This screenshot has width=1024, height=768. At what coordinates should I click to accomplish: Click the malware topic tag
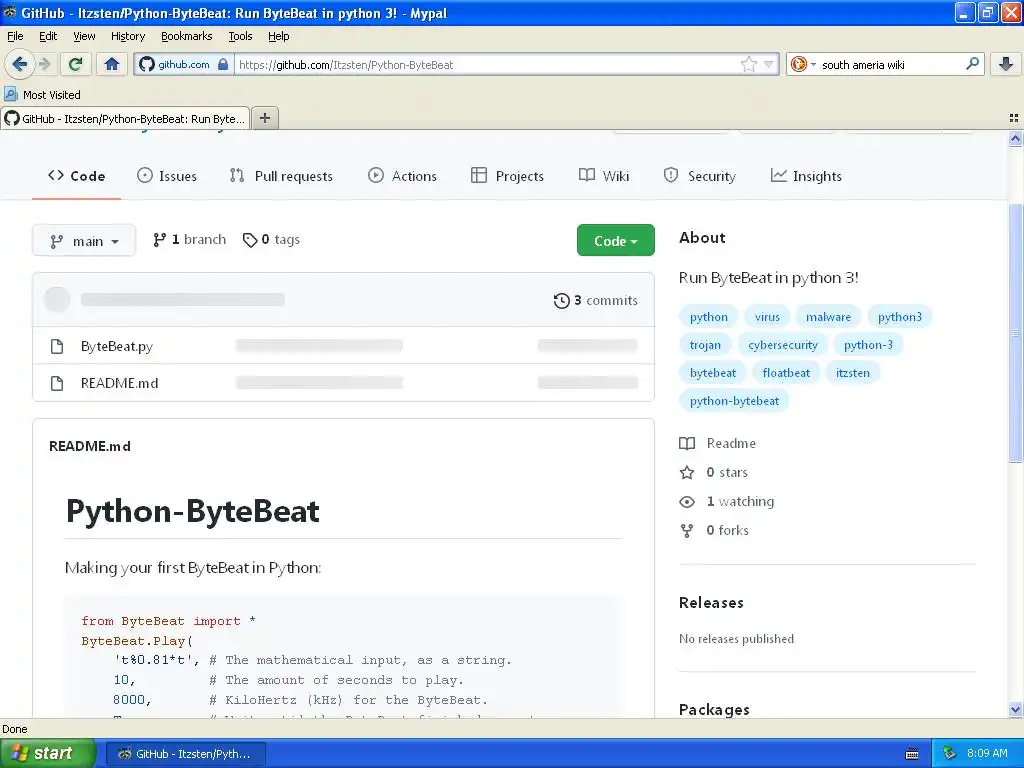click(x=828, y=317)
